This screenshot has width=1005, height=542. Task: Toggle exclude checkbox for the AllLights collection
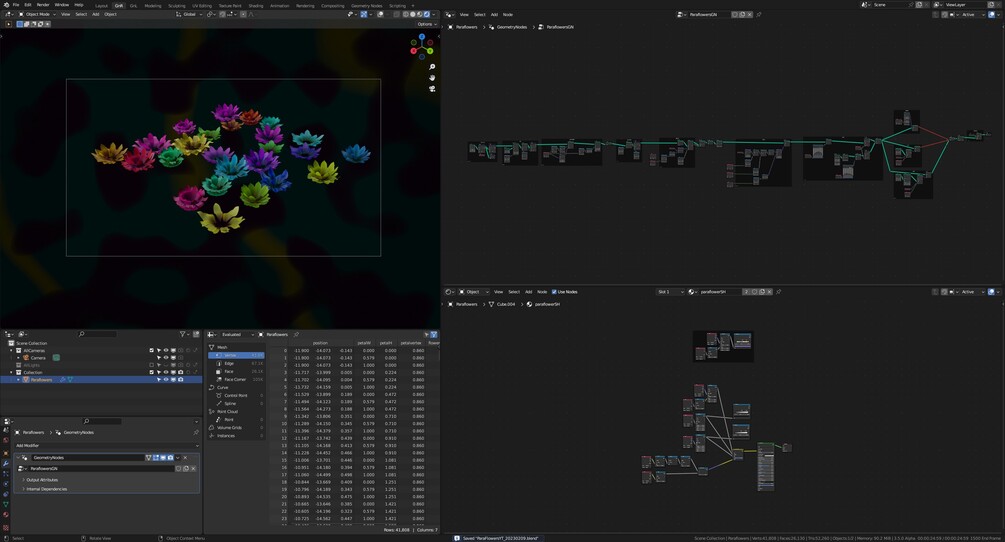tap(151, 365)
